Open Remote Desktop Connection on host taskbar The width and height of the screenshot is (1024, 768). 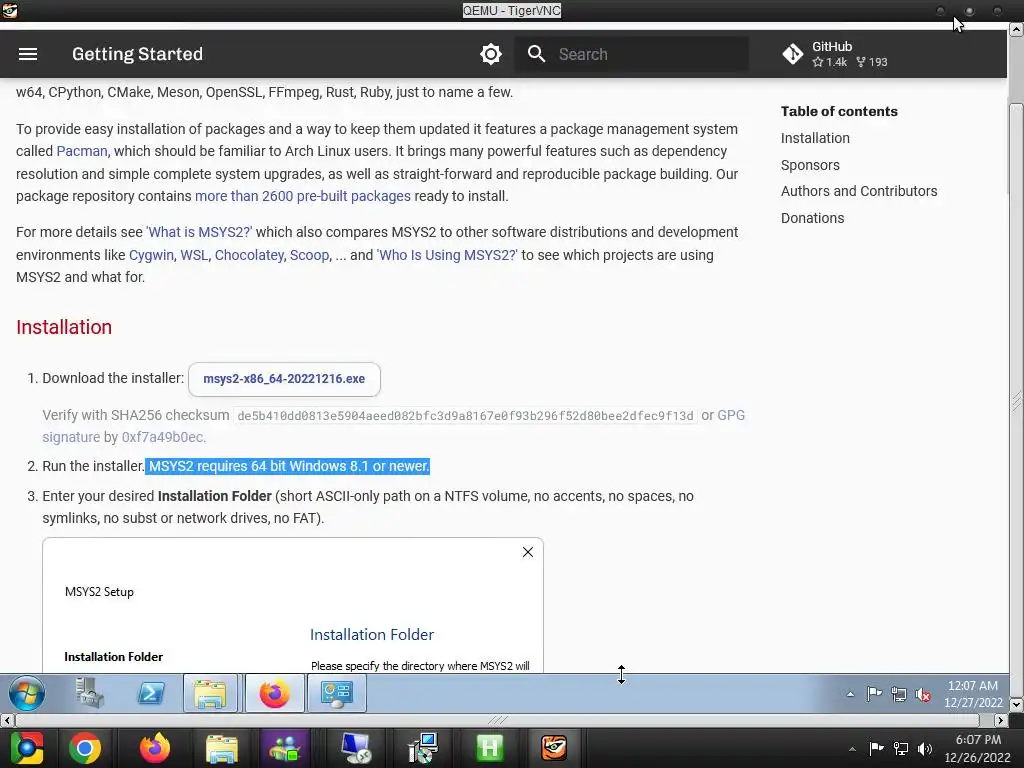[x=357, y=748]
